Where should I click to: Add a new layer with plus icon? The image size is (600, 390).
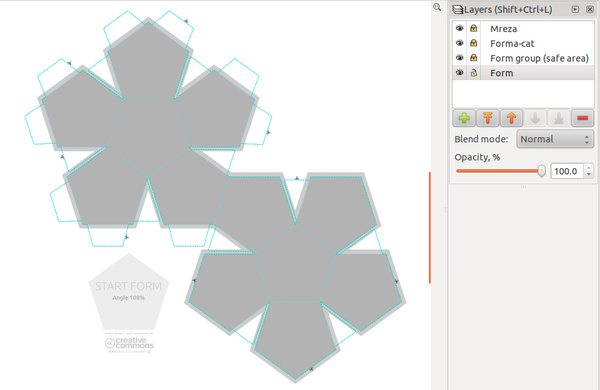(x=464, y=118)
